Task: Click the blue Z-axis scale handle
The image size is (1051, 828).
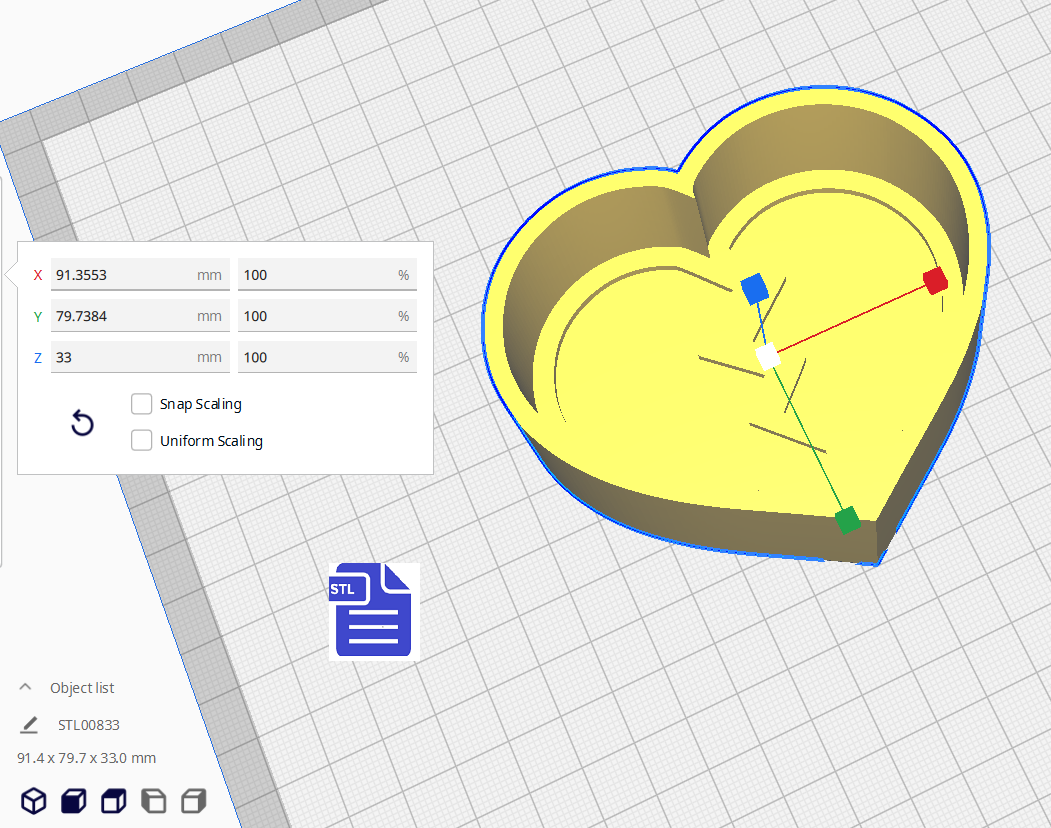Action: 755,290
